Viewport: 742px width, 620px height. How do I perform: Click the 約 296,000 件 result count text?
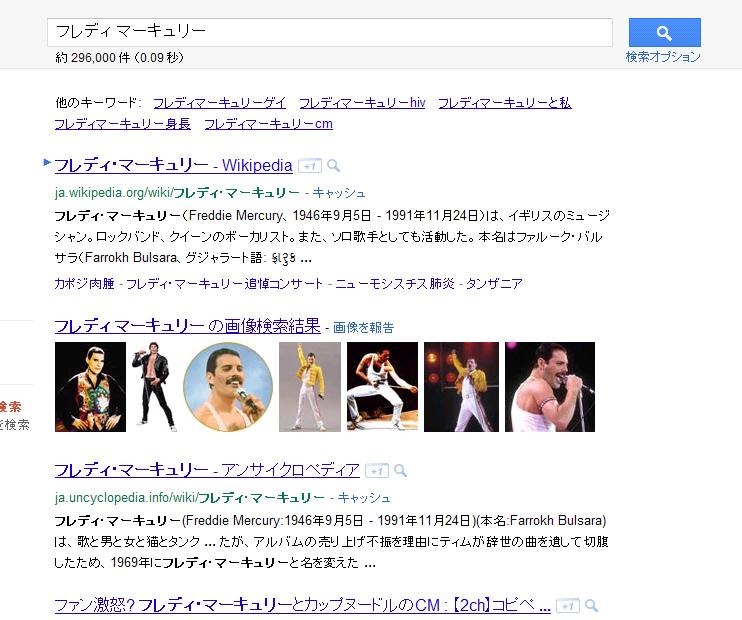pyautogui.click(x=119, y=58)
